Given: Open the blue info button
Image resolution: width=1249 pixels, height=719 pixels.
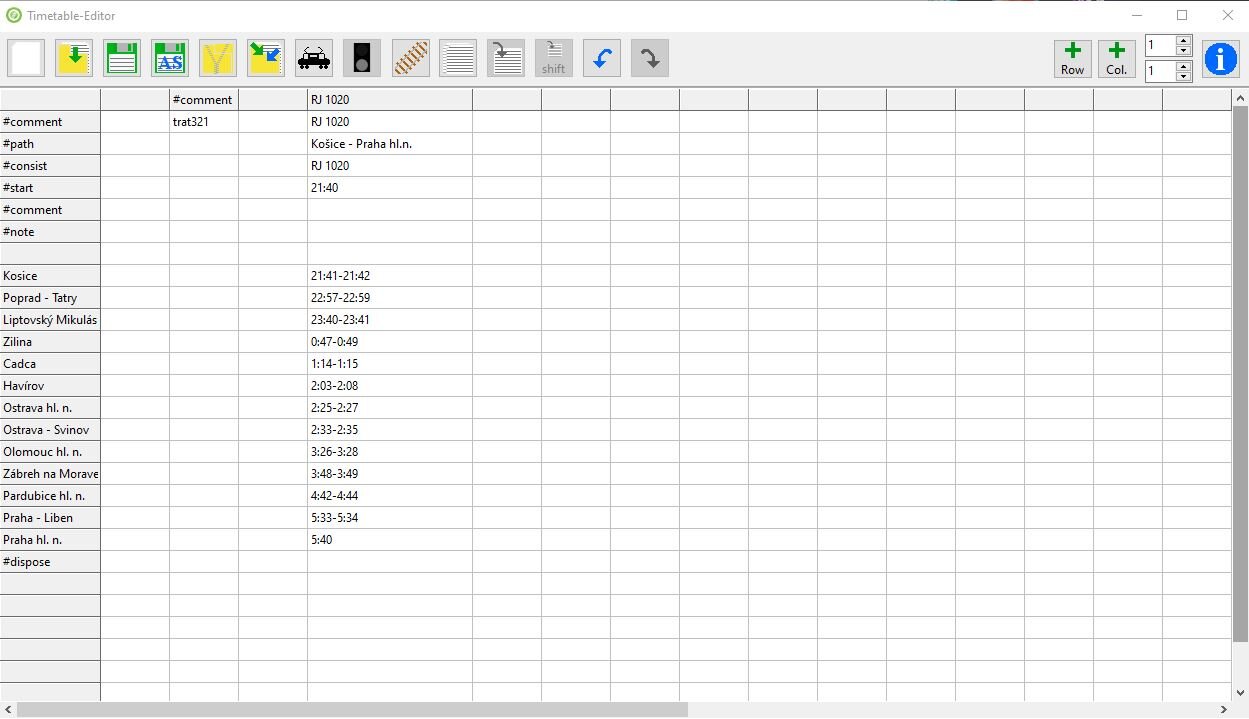Looking at the screenshot, I should 1221,59.
